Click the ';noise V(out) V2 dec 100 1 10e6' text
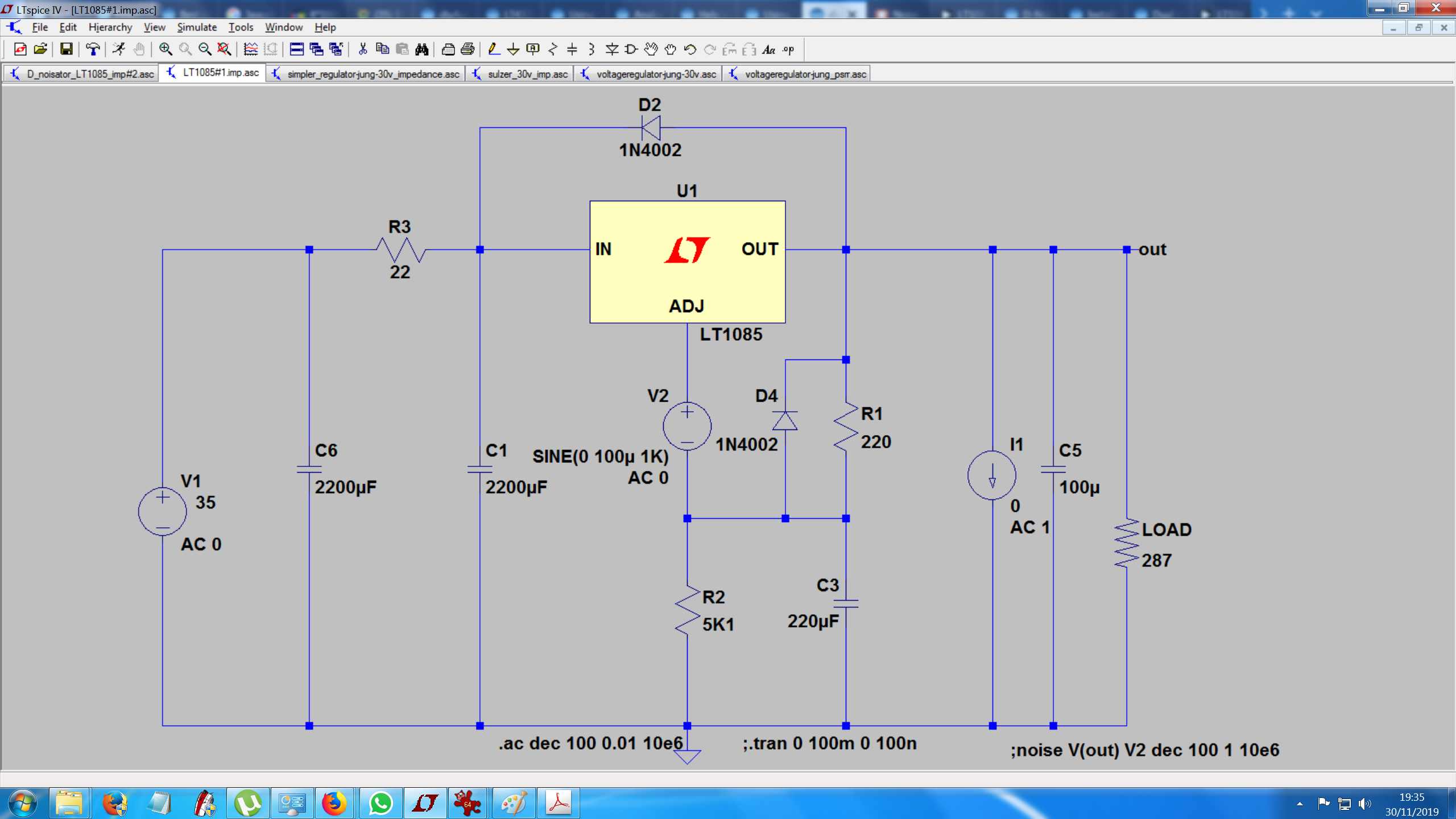 (1144, 750)
